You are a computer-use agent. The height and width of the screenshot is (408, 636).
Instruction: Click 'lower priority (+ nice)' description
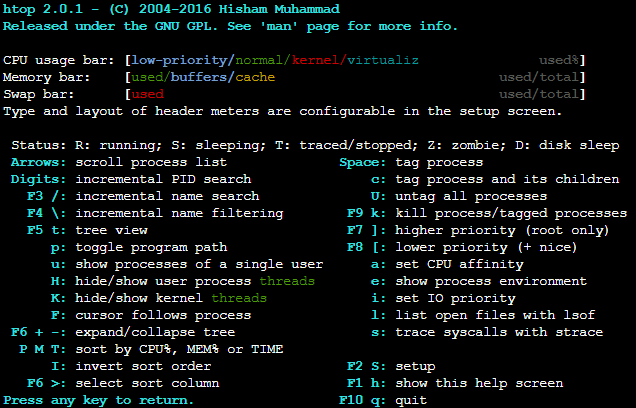(x=486, y=248)
